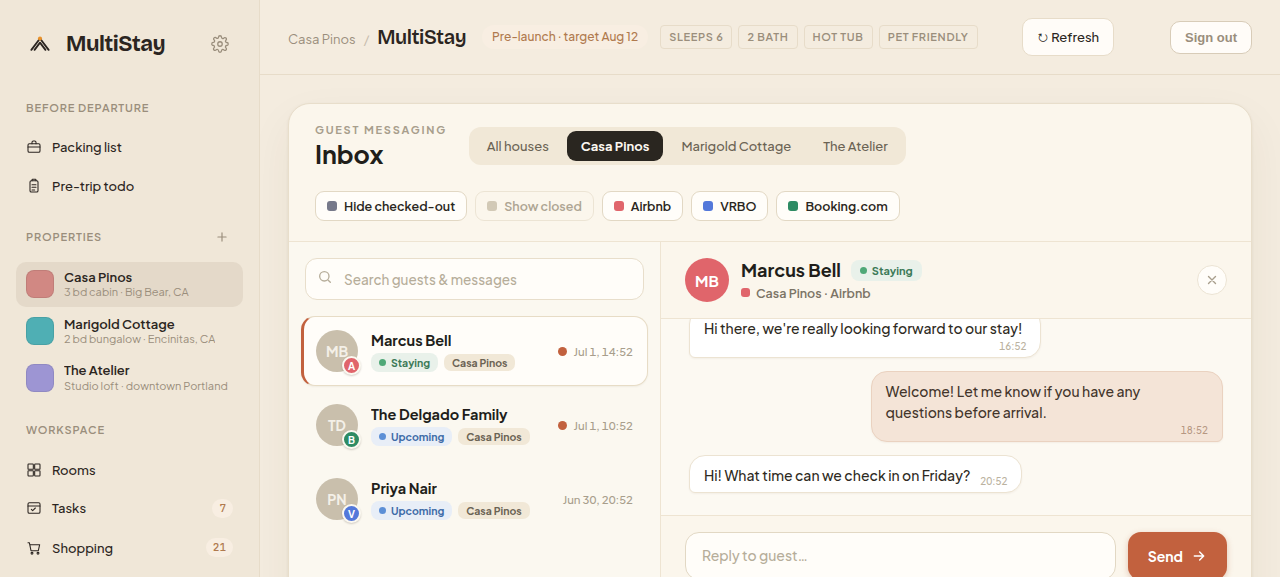Click Tasks badge showing 7
The image size is (1280, 577).
coord(222,508)
